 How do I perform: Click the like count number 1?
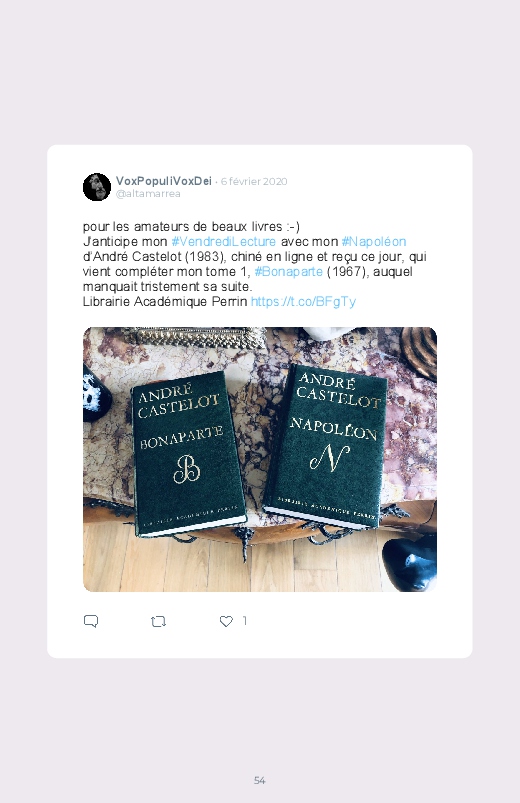pyautogui.click(x=244, y=621)
